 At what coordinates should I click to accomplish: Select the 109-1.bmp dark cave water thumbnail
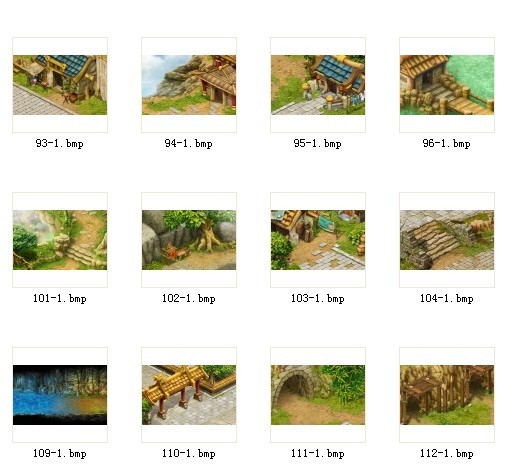point(60,395)
